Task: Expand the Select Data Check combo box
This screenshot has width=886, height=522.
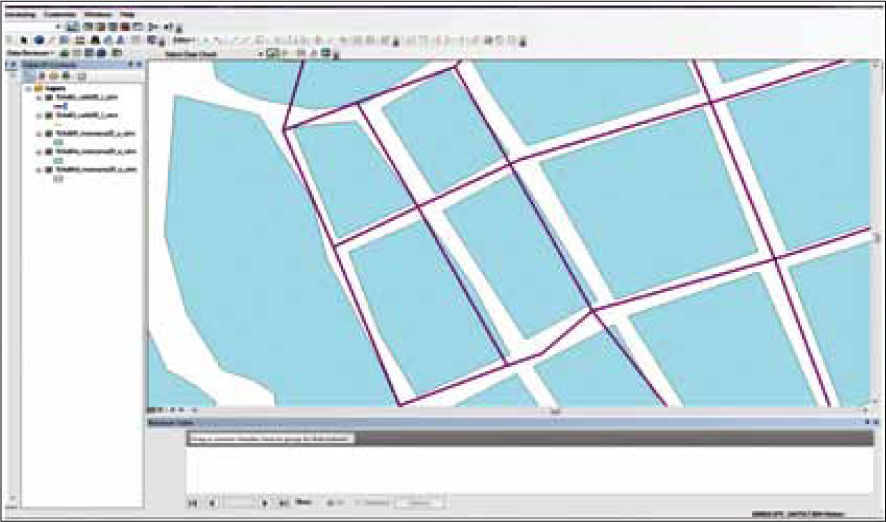Action: click(x=259, y=52)
